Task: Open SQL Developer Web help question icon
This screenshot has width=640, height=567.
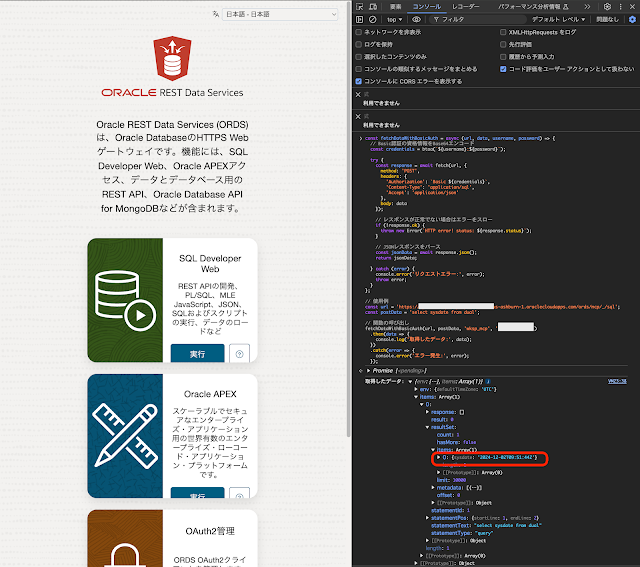Action: pyautogui.click(x=240, y=354)
